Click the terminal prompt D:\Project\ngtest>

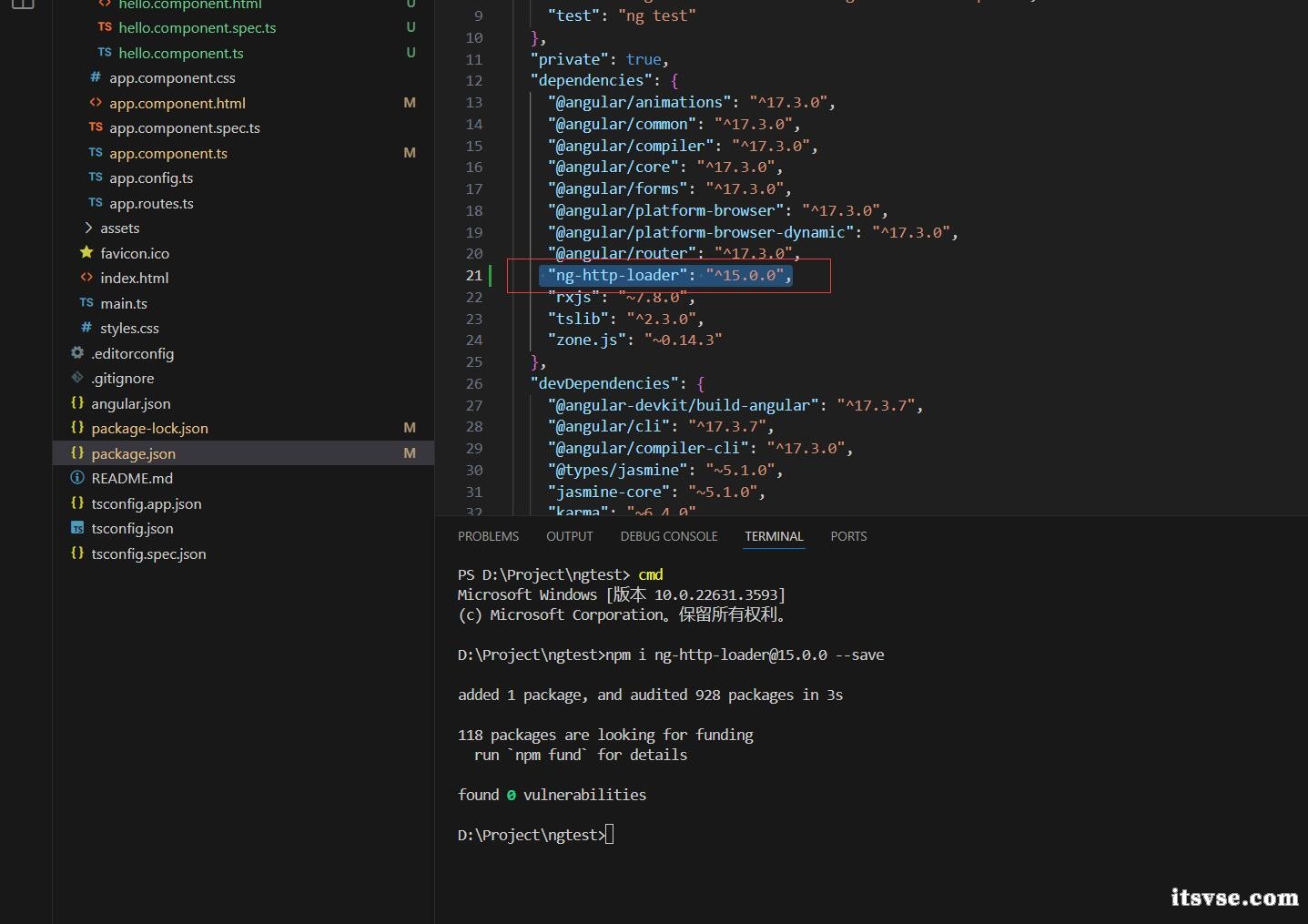[532, 835]
